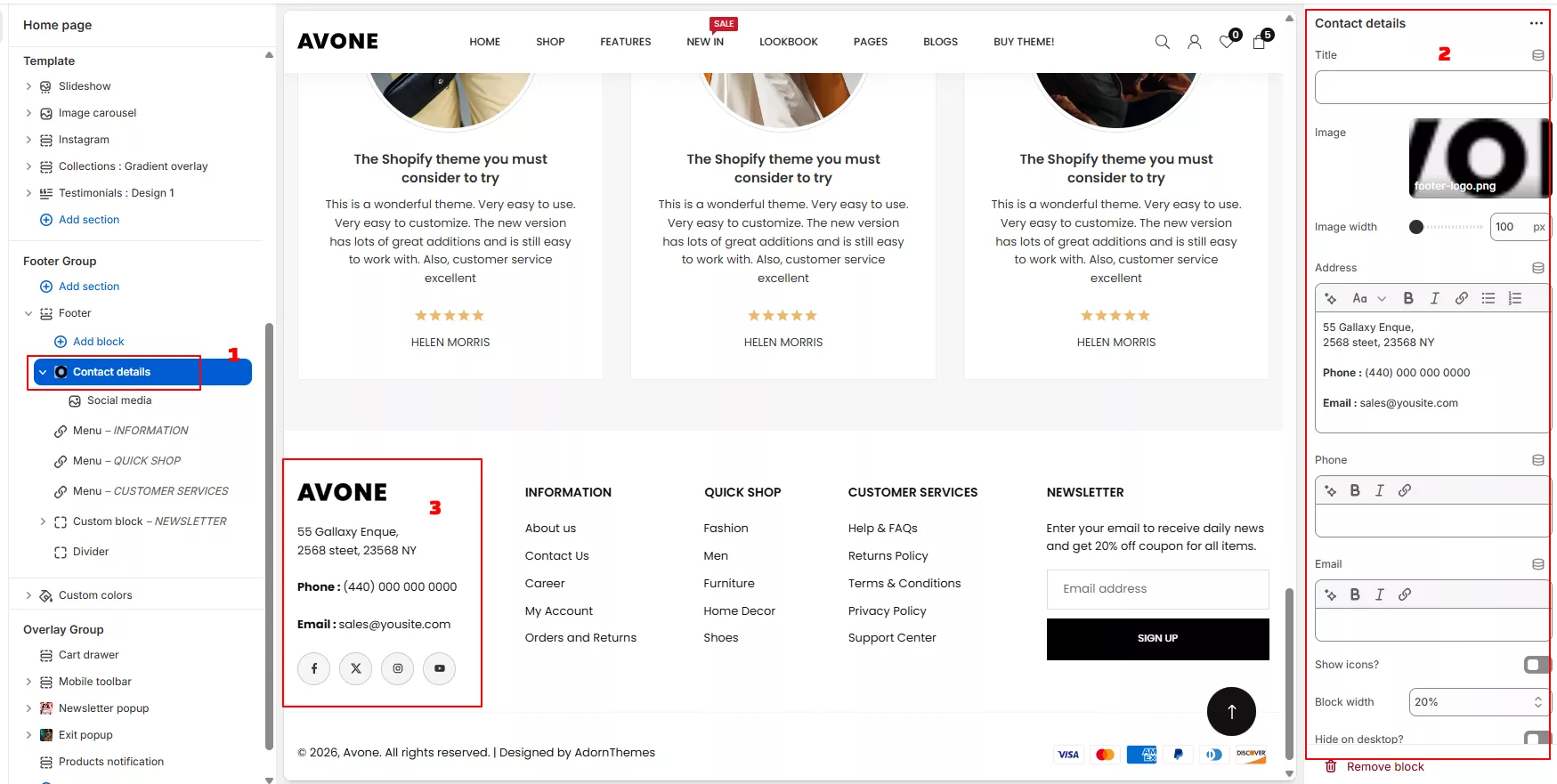
Task: Open the LOOKBOOK menu item
Action: tap(788, 42)
